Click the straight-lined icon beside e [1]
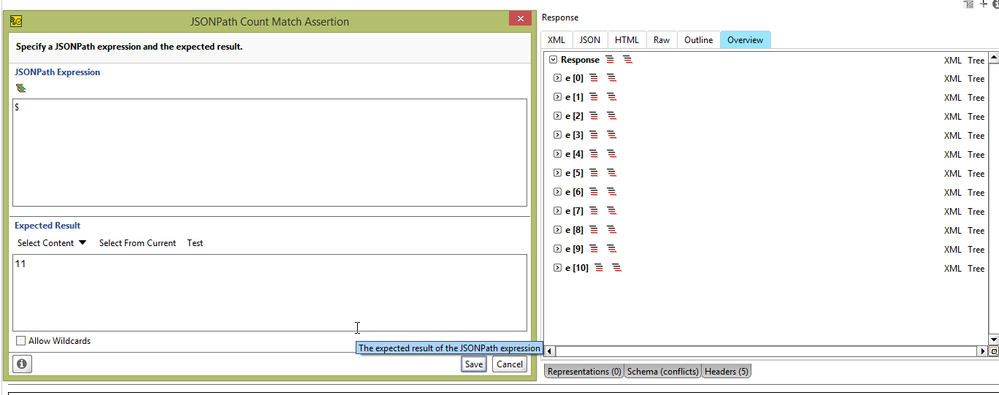Image resolution: width=999 pixels, height=395 pixels. coord(594,97)
